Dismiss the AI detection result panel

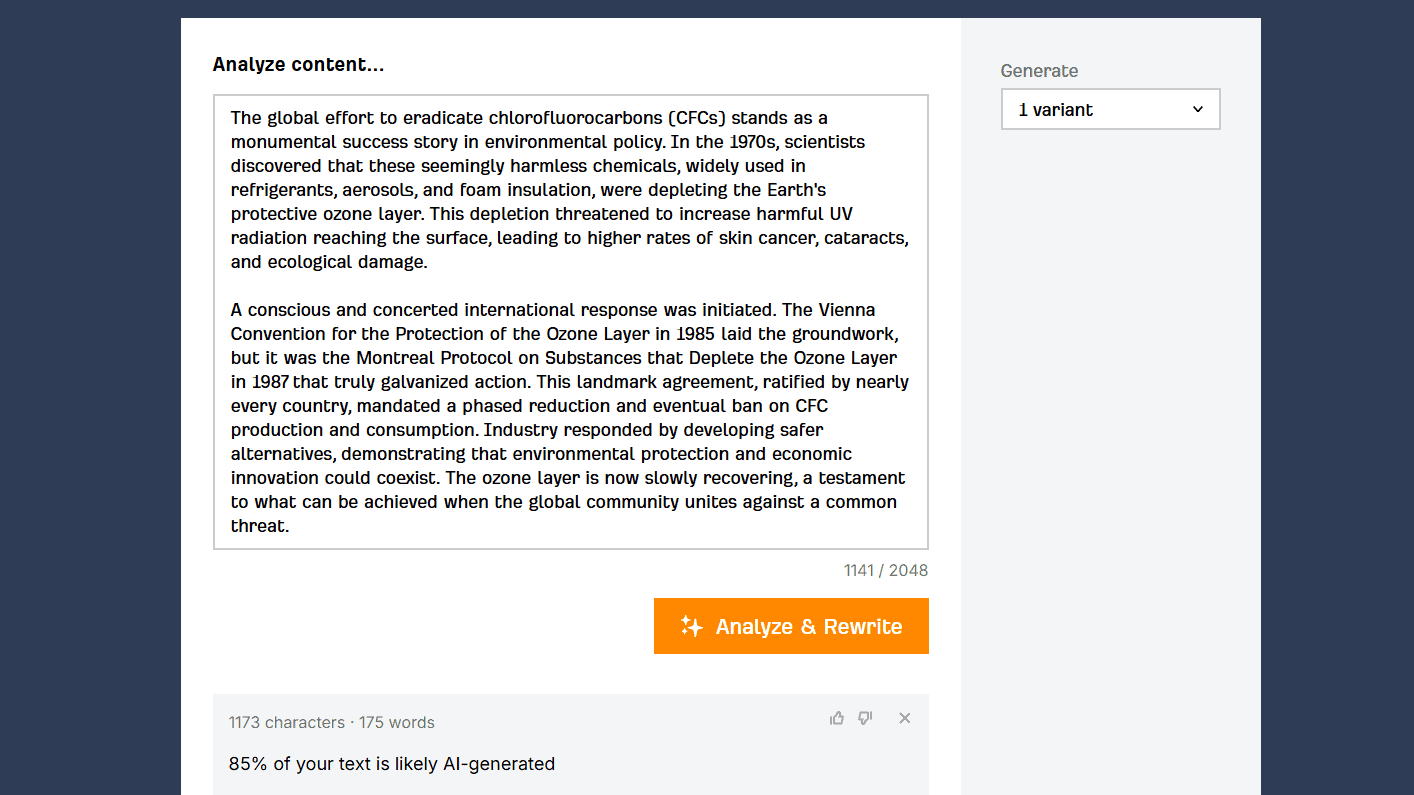(x=905, y=718)
